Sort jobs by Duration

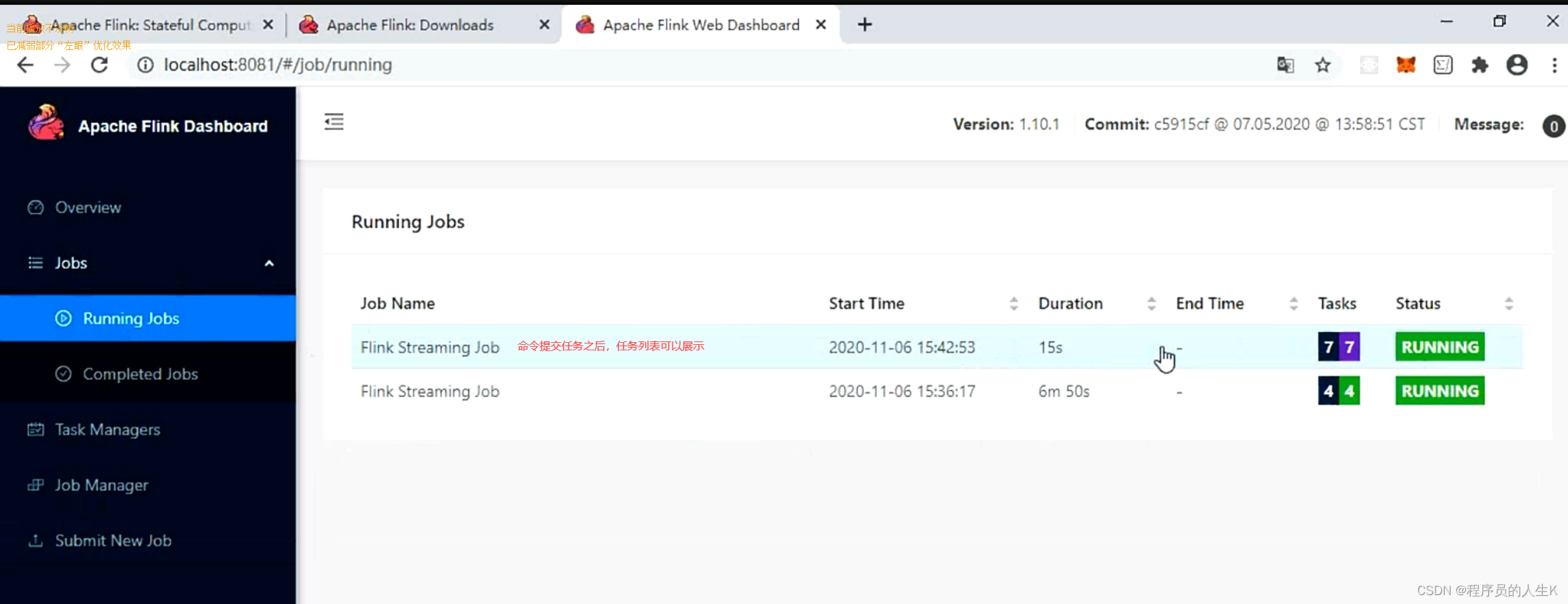(x=1151, y=304)
